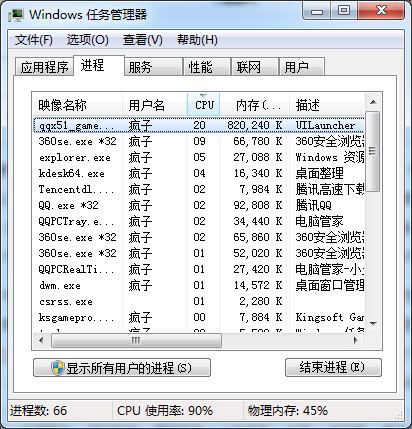Sort processes by CPU column header
Viewport: 412px width, 429px height.
[204, 105]
